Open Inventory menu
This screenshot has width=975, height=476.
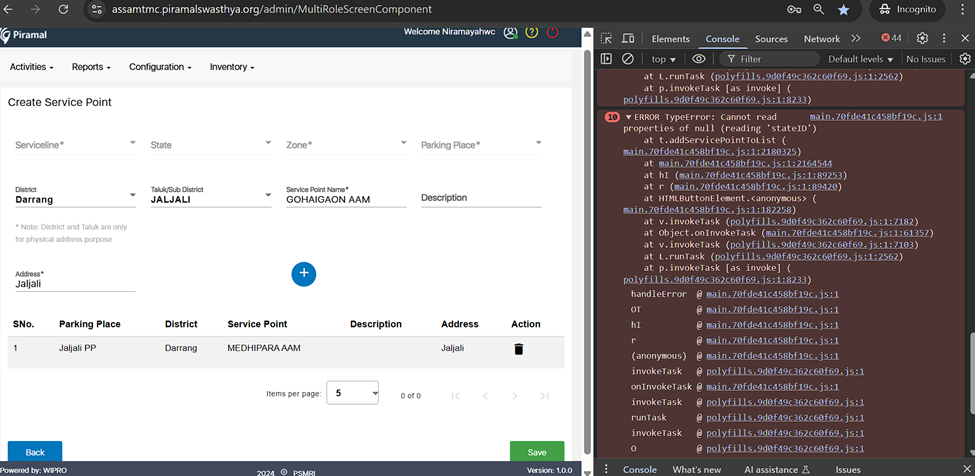232,67
